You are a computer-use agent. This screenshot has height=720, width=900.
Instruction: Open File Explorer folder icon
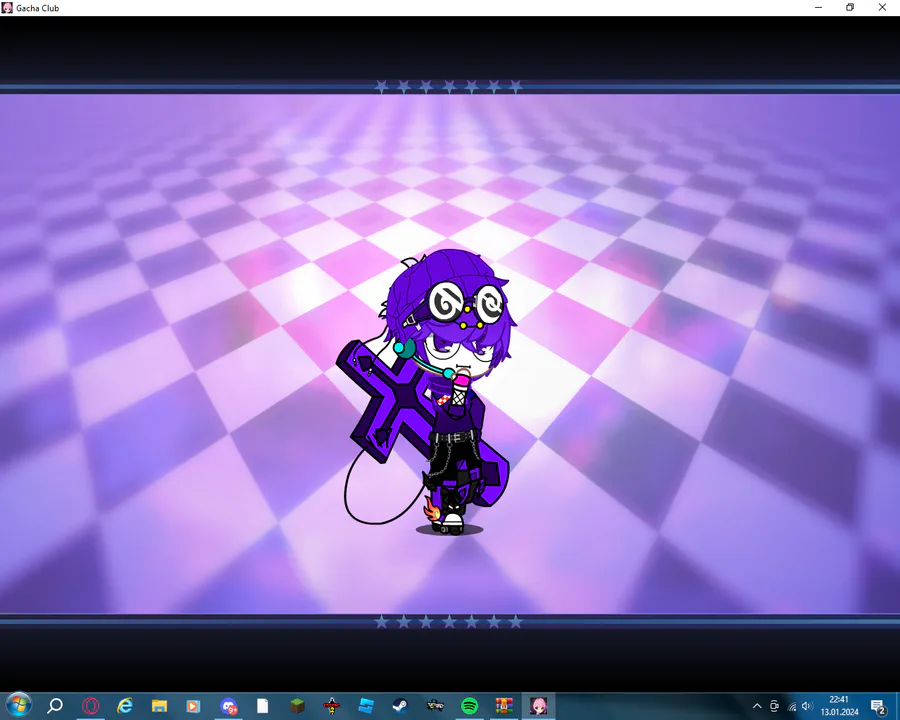[x=159, y=706]
